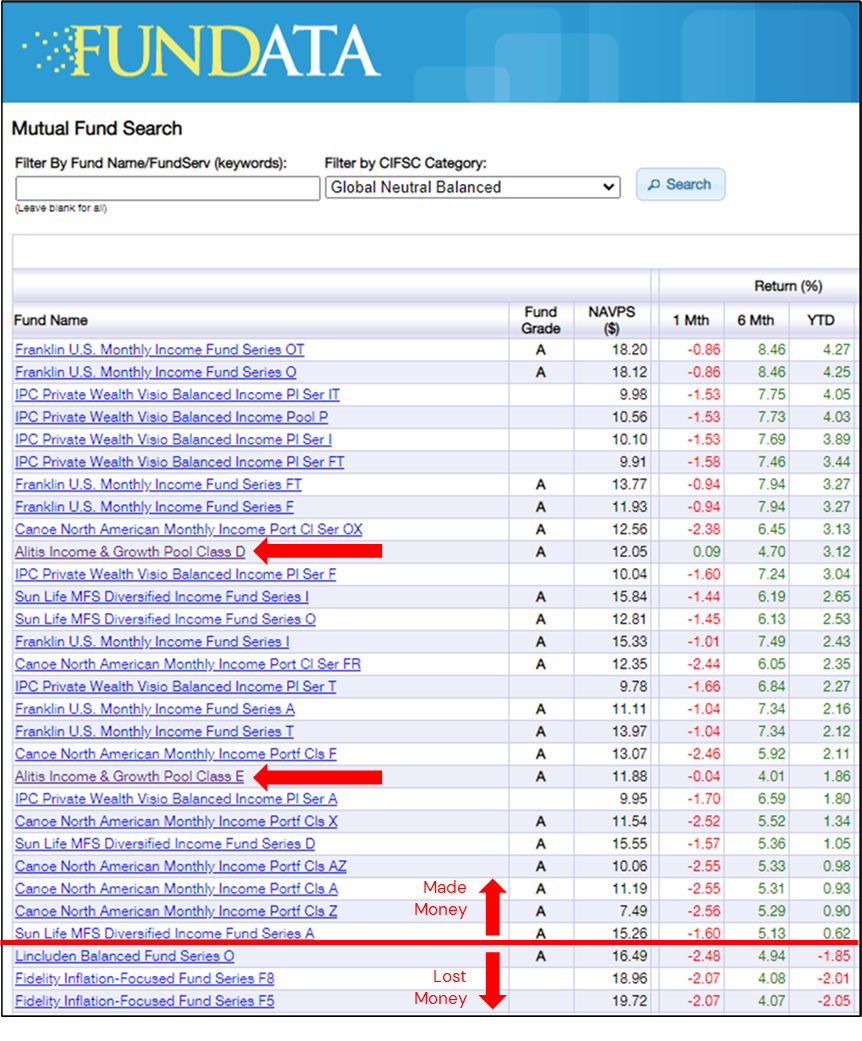Viewport: 862px width, 1041px height.
Task: Open Canoe North American Monthly Income Port Cl Ser OX
Action: point(189,530)
